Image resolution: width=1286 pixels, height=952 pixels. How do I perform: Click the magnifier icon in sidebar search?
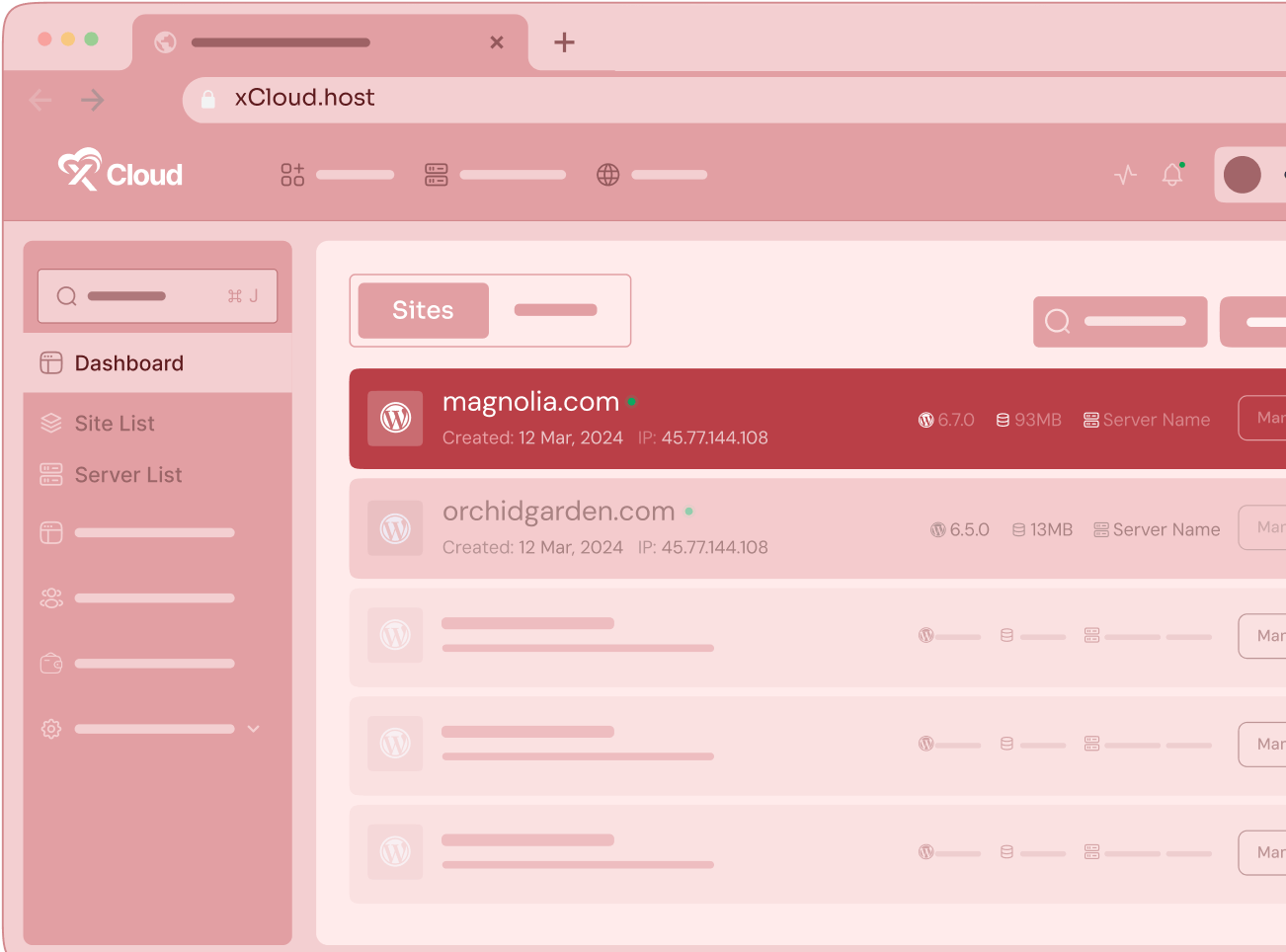pyautogui.click(x=66, y=296)
